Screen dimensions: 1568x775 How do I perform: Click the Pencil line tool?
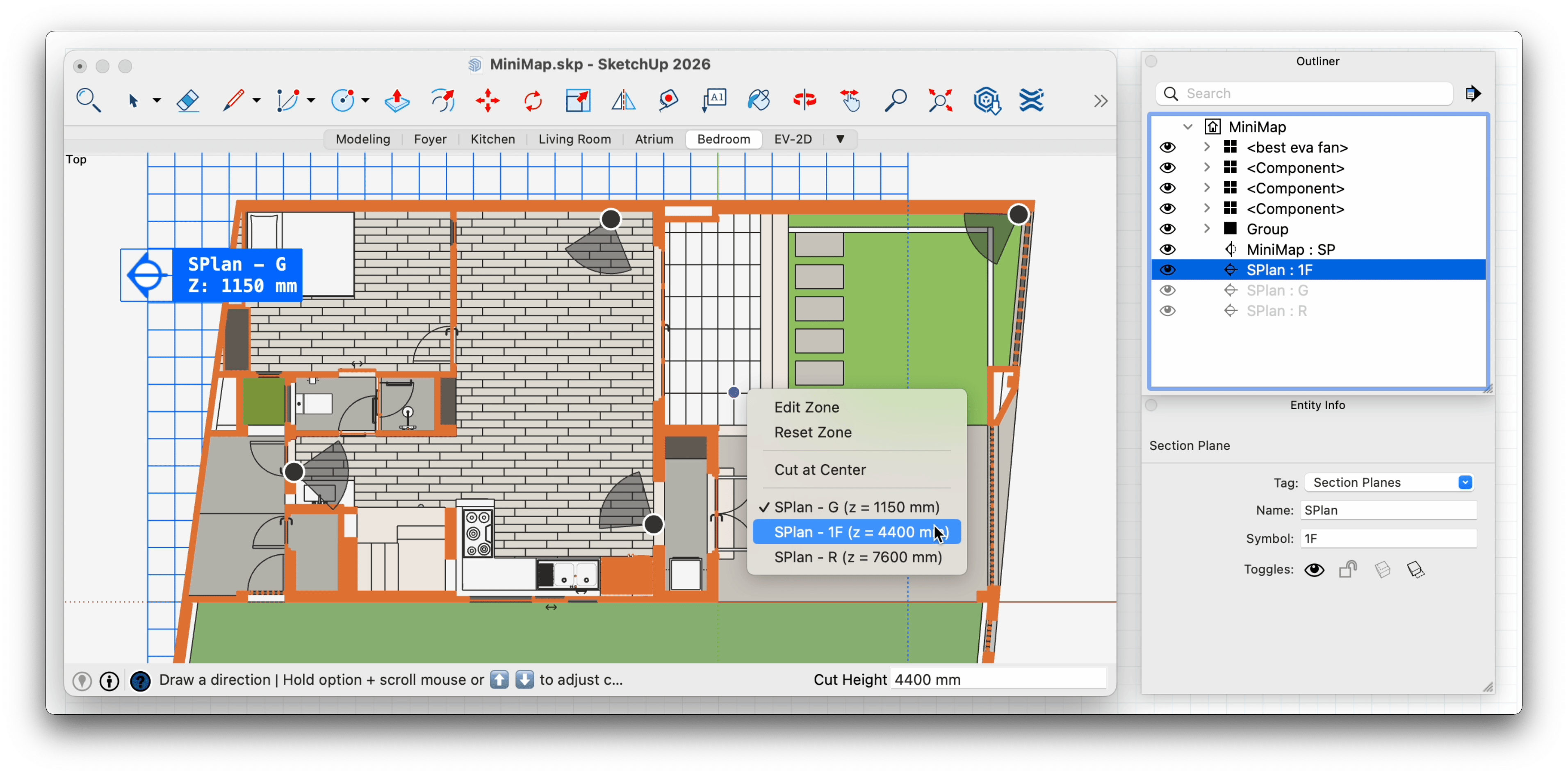click(x=233, y=100)
